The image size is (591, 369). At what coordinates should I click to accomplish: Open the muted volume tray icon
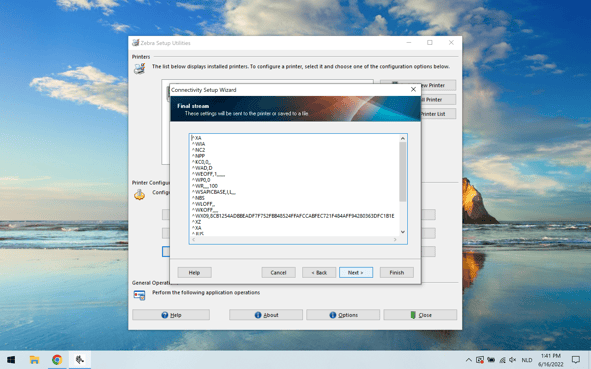click(x=513, y=360)
